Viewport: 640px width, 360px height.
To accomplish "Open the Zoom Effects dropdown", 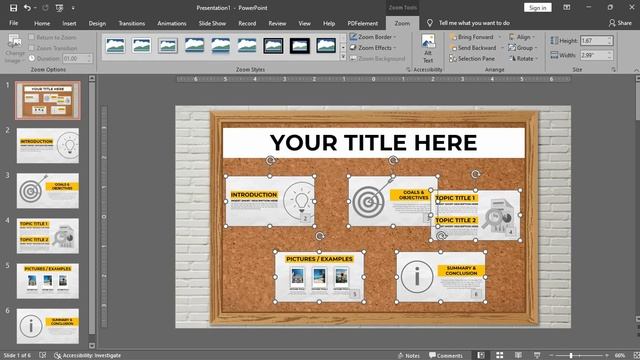I will click(373, 48).
